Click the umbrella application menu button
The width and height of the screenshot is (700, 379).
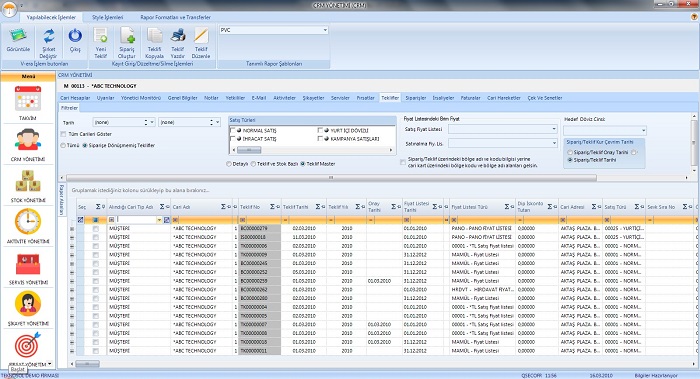pyautogui.click(x=9, y=9)
